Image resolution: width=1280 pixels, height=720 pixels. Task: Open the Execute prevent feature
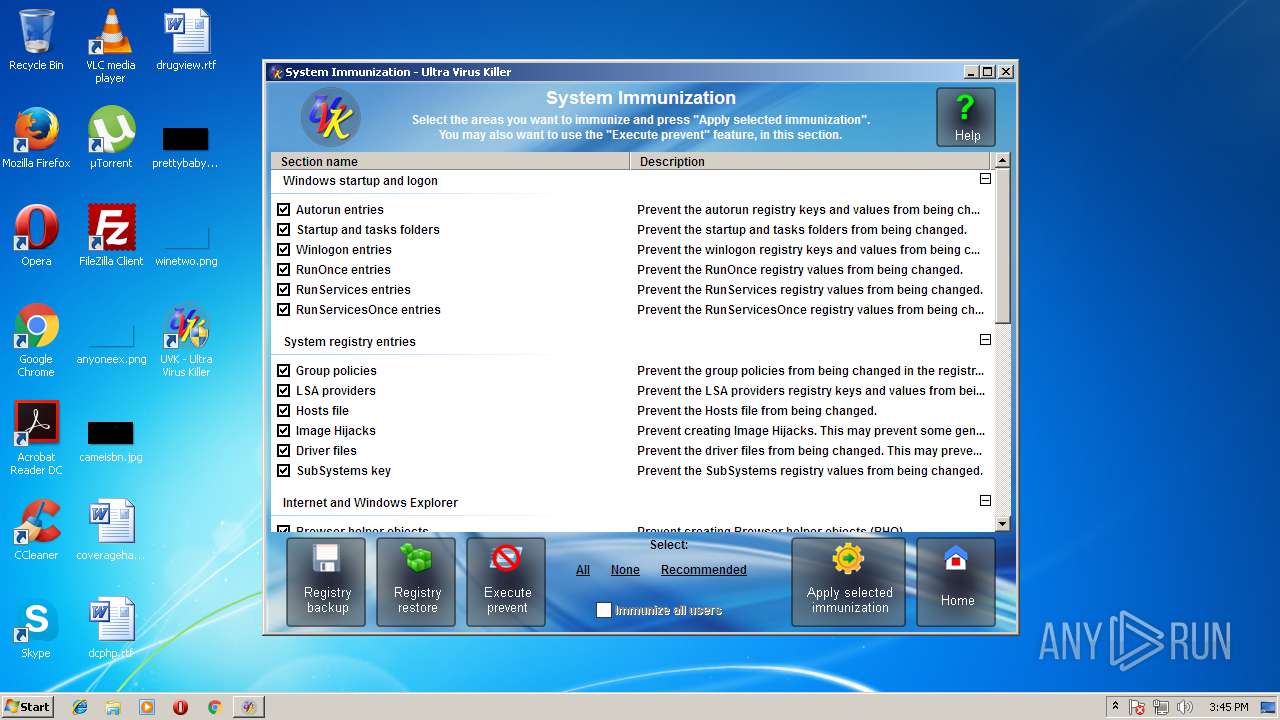pos(506,582)
